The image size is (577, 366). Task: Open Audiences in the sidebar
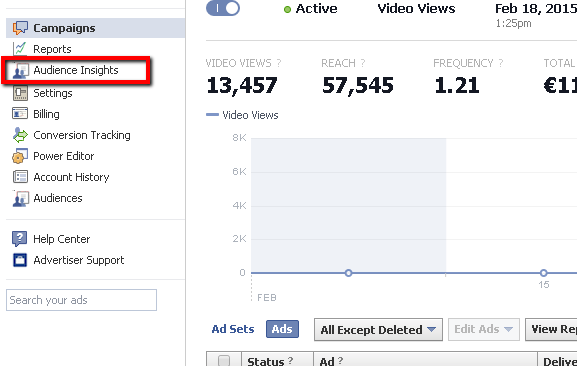click(x=58, y=198)
